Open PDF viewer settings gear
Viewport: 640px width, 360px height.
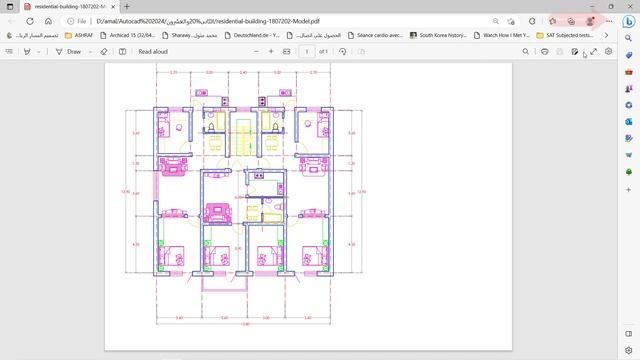point(609,51)
